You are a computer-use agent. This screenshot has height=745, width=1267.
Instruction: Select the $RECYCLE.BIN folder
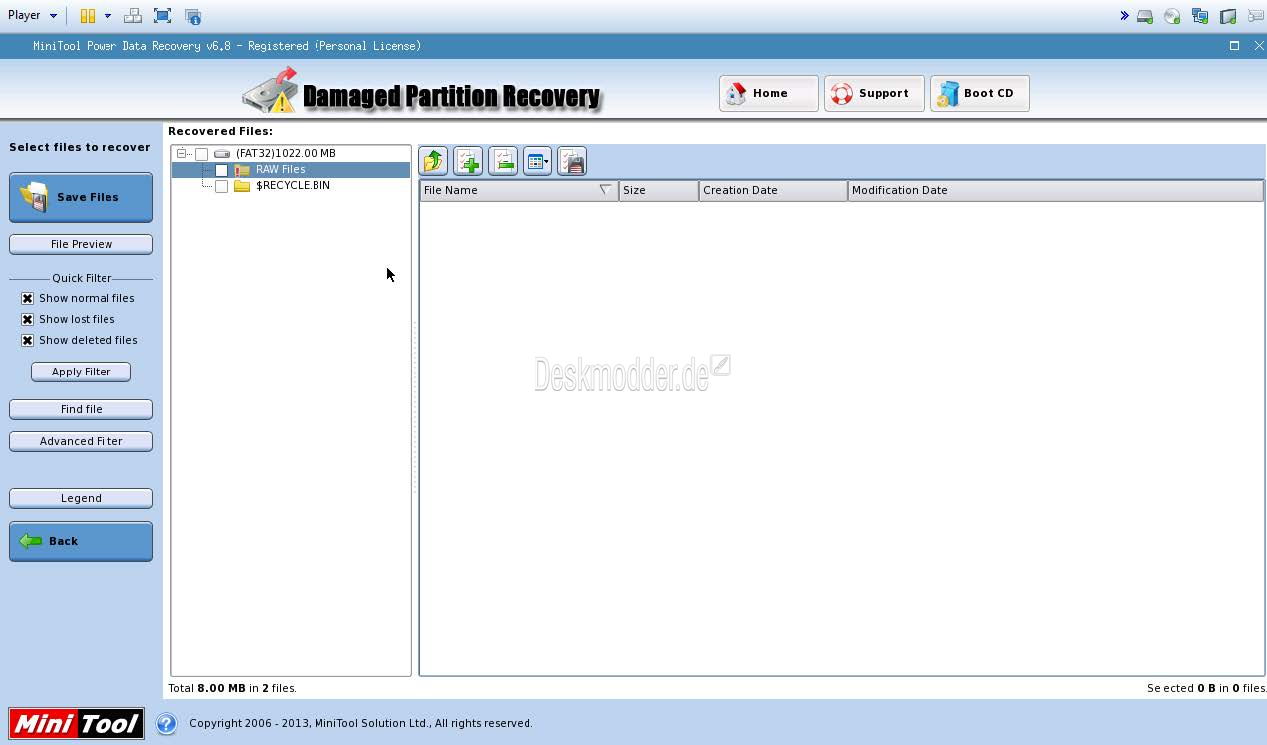pos(293,185)
